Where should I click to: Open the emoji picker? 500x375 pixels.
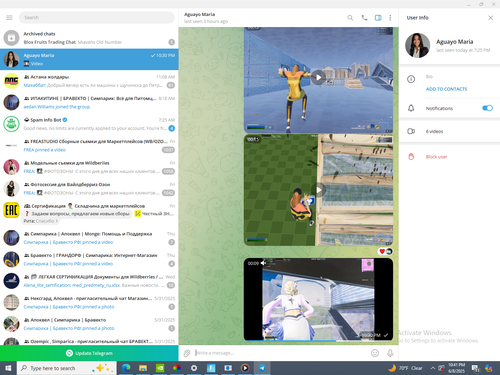pos(375,353)
